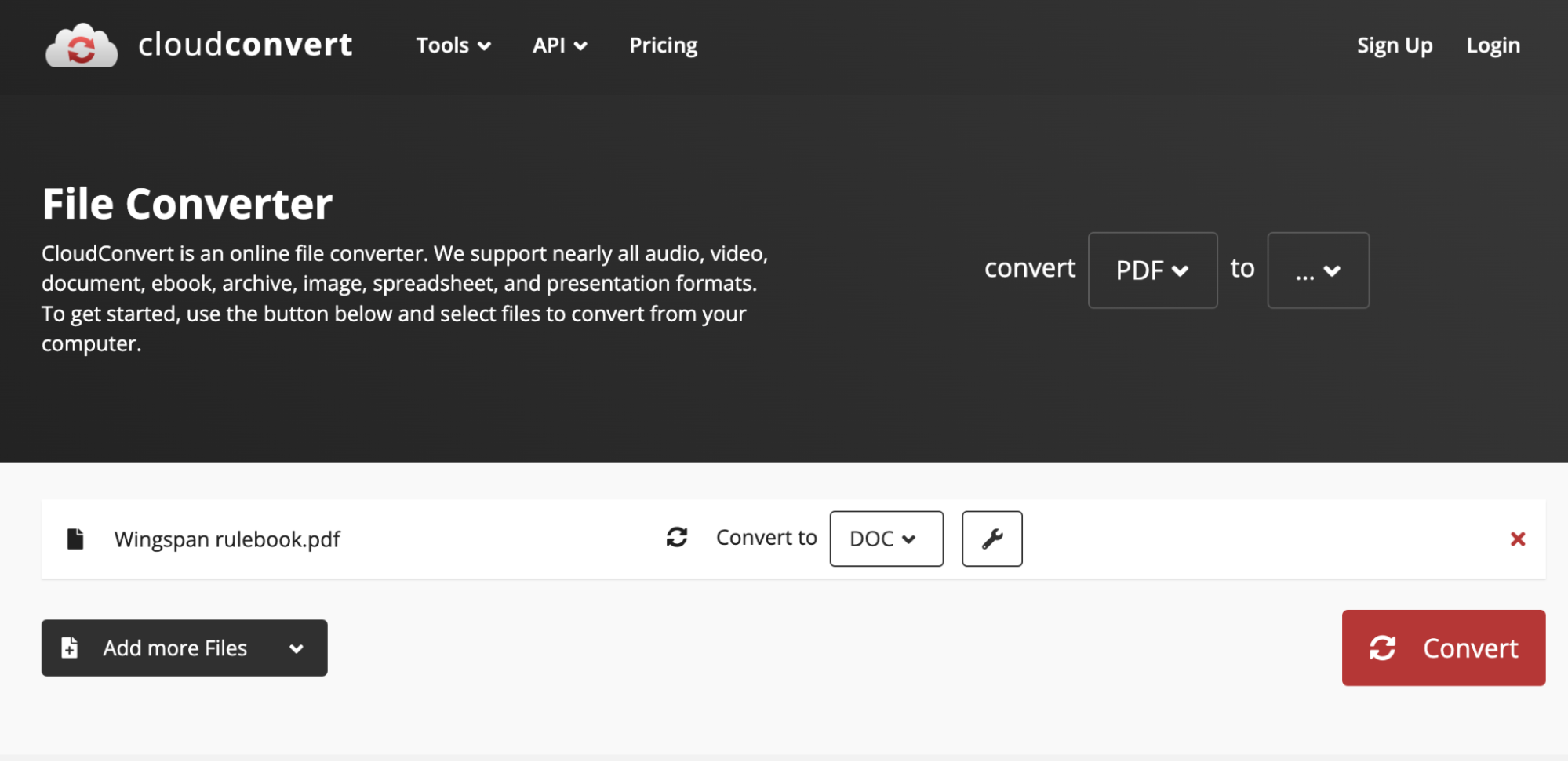The image size is (1568, 762).
Task: Click the red Convert button
Action: [1443, 648]
